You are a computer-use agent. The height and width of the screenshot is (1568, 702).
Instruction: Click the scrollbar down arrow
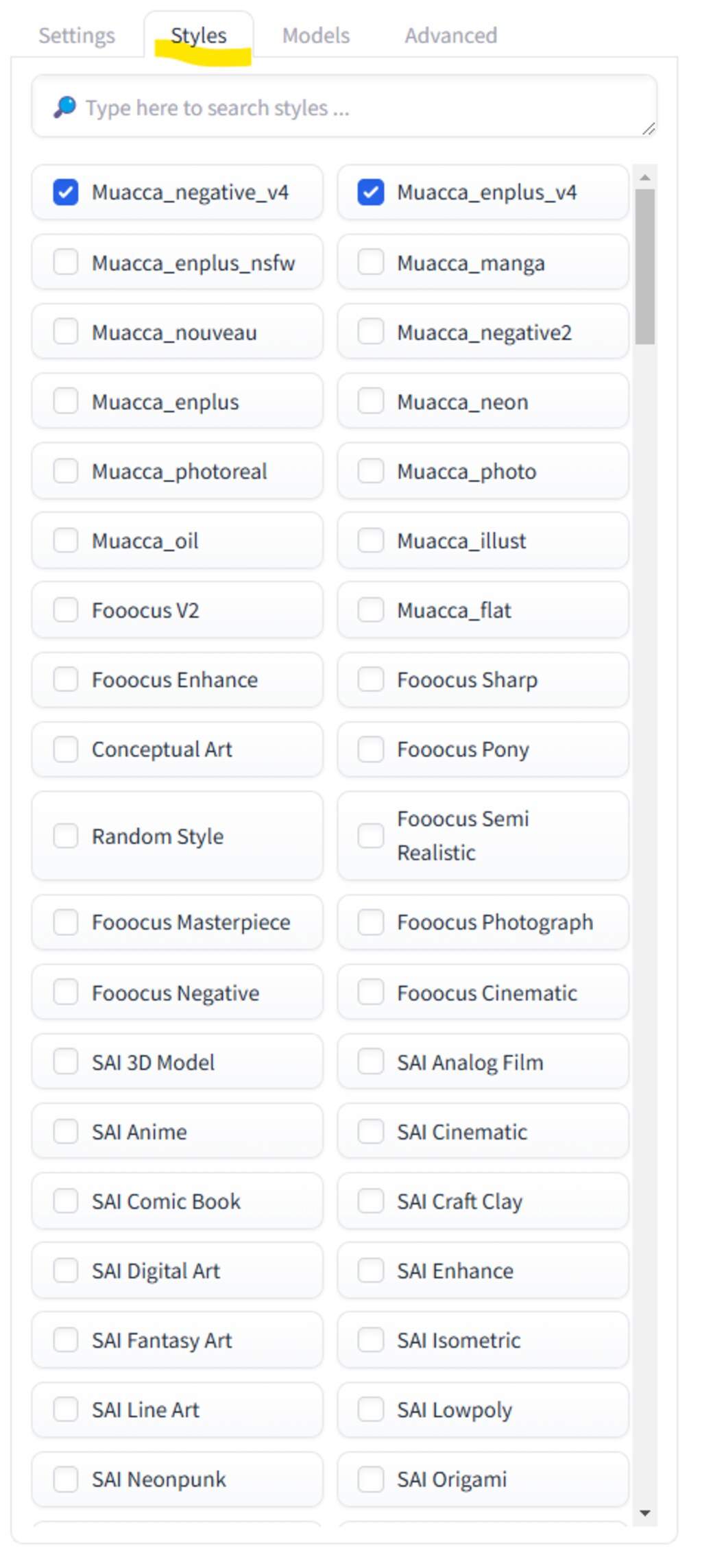tap(644, 1512)
